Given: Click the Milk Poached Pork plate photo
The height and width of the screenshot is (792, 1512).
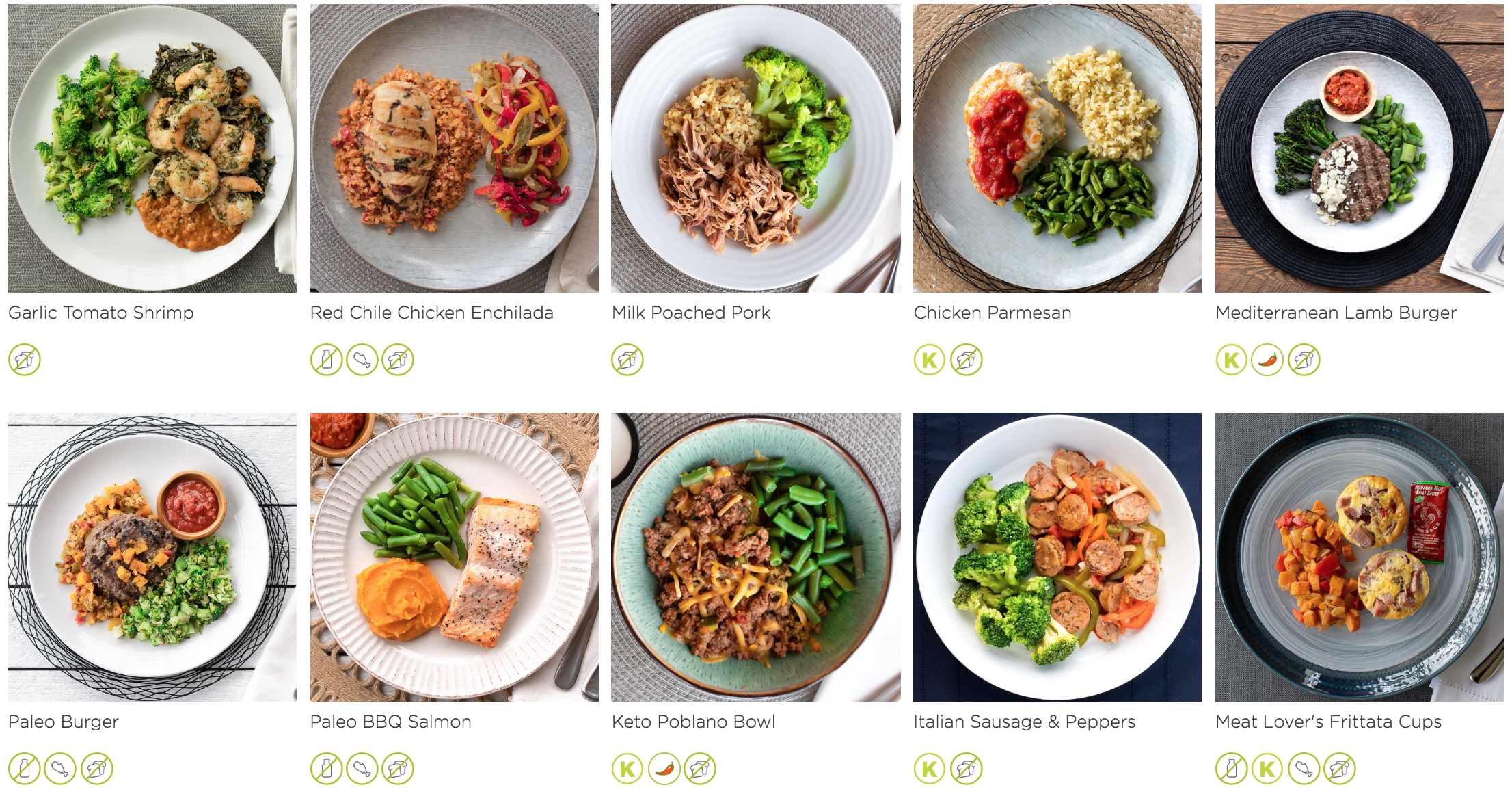Looking at the screenshot, I should coord(756,148).
